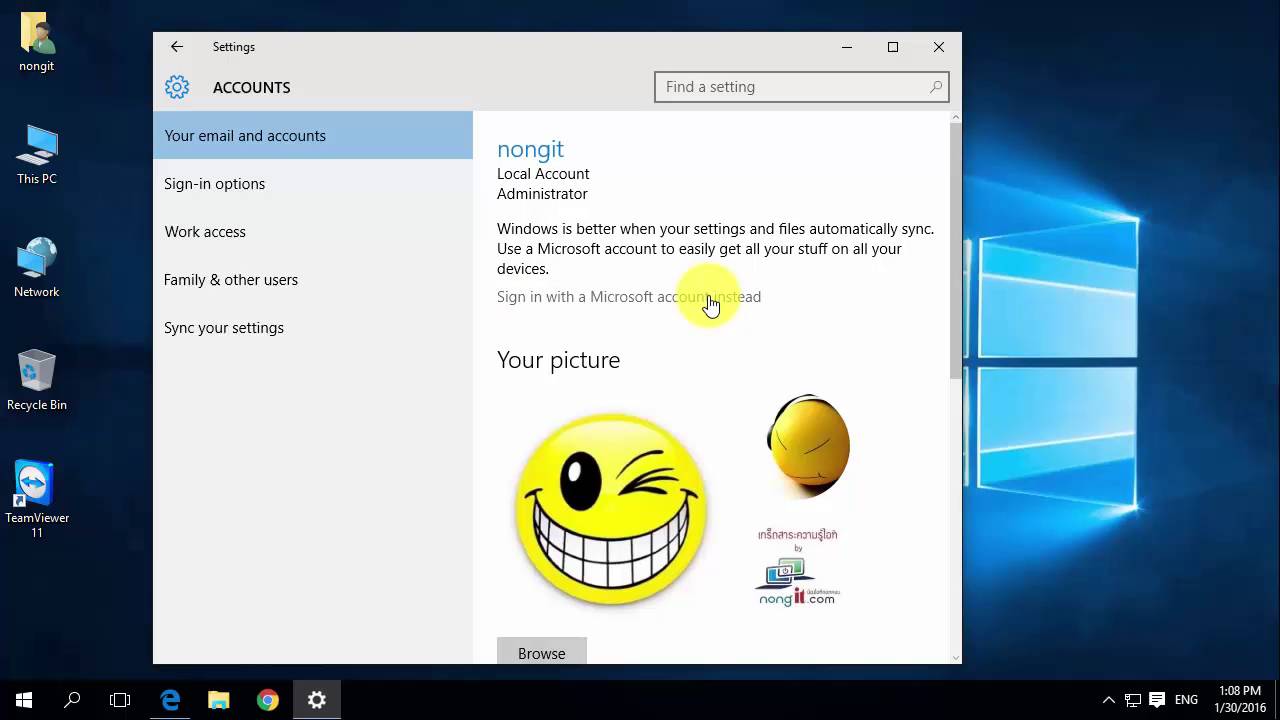Open Sync your settings
Image resolution: width=1280 pixels, height=720 pixels.
point(313,327)
